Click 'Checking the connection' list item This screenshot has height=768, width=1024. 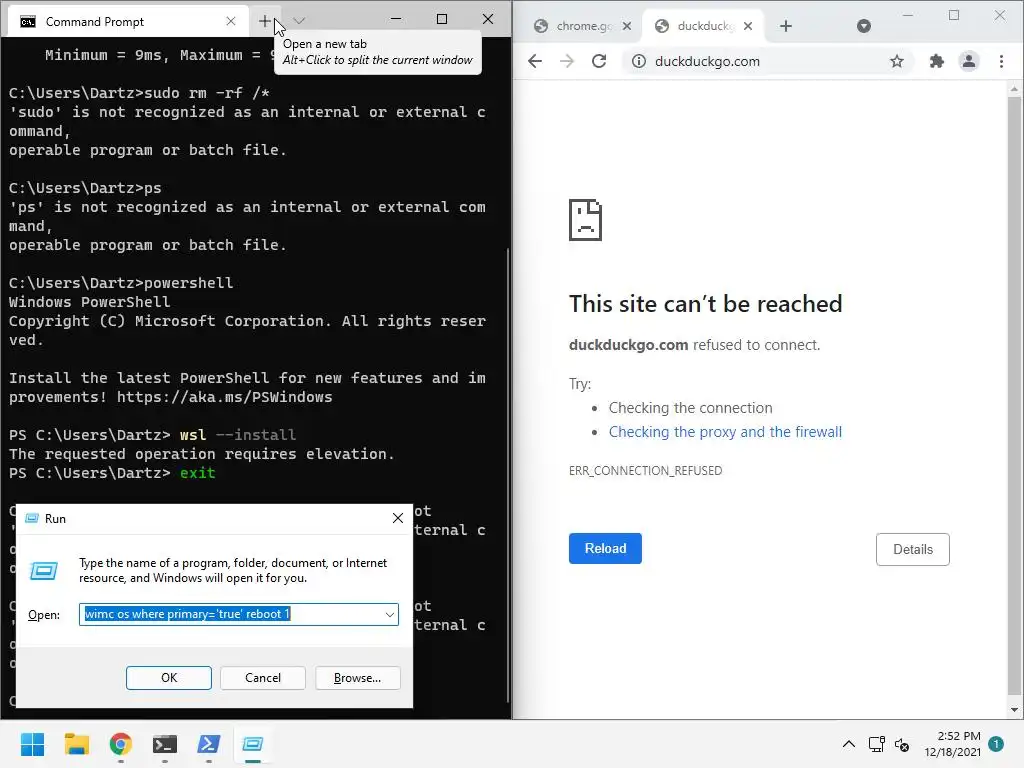click(690, 408)
